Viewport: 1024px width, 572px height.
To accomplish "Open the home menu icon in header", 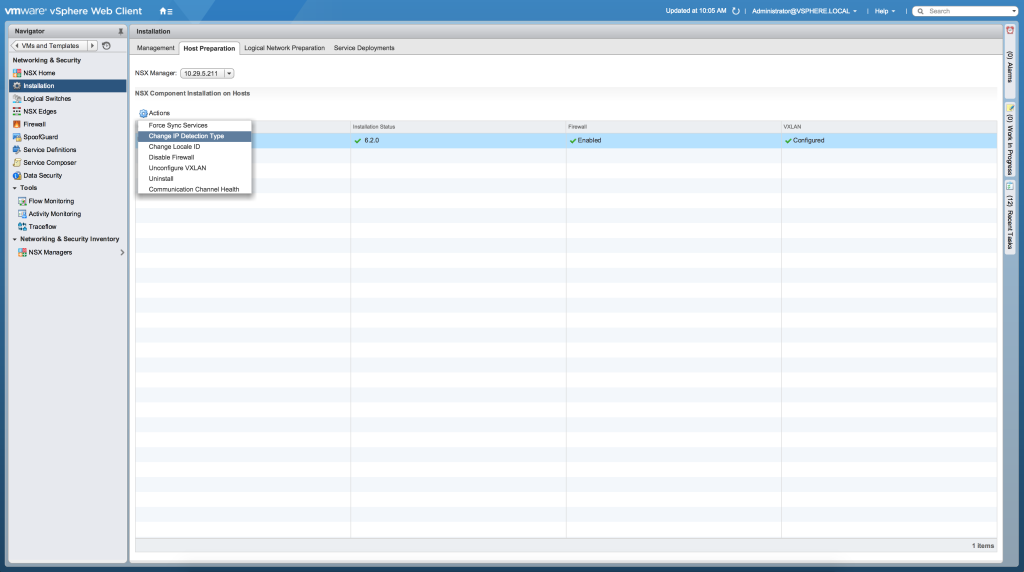I will click(166, 11).
